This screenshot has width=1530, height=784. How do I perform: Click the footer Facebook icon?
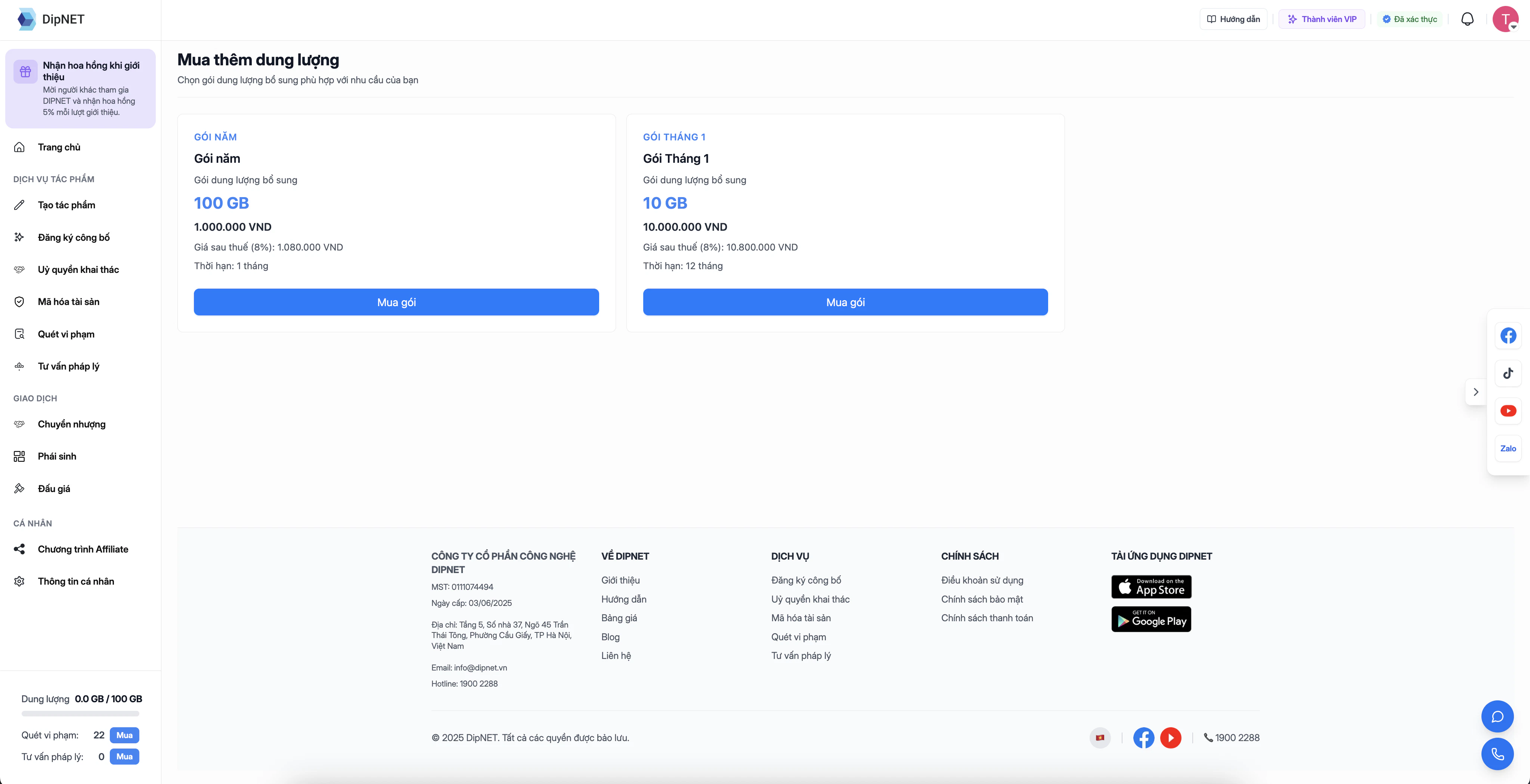1143,738
